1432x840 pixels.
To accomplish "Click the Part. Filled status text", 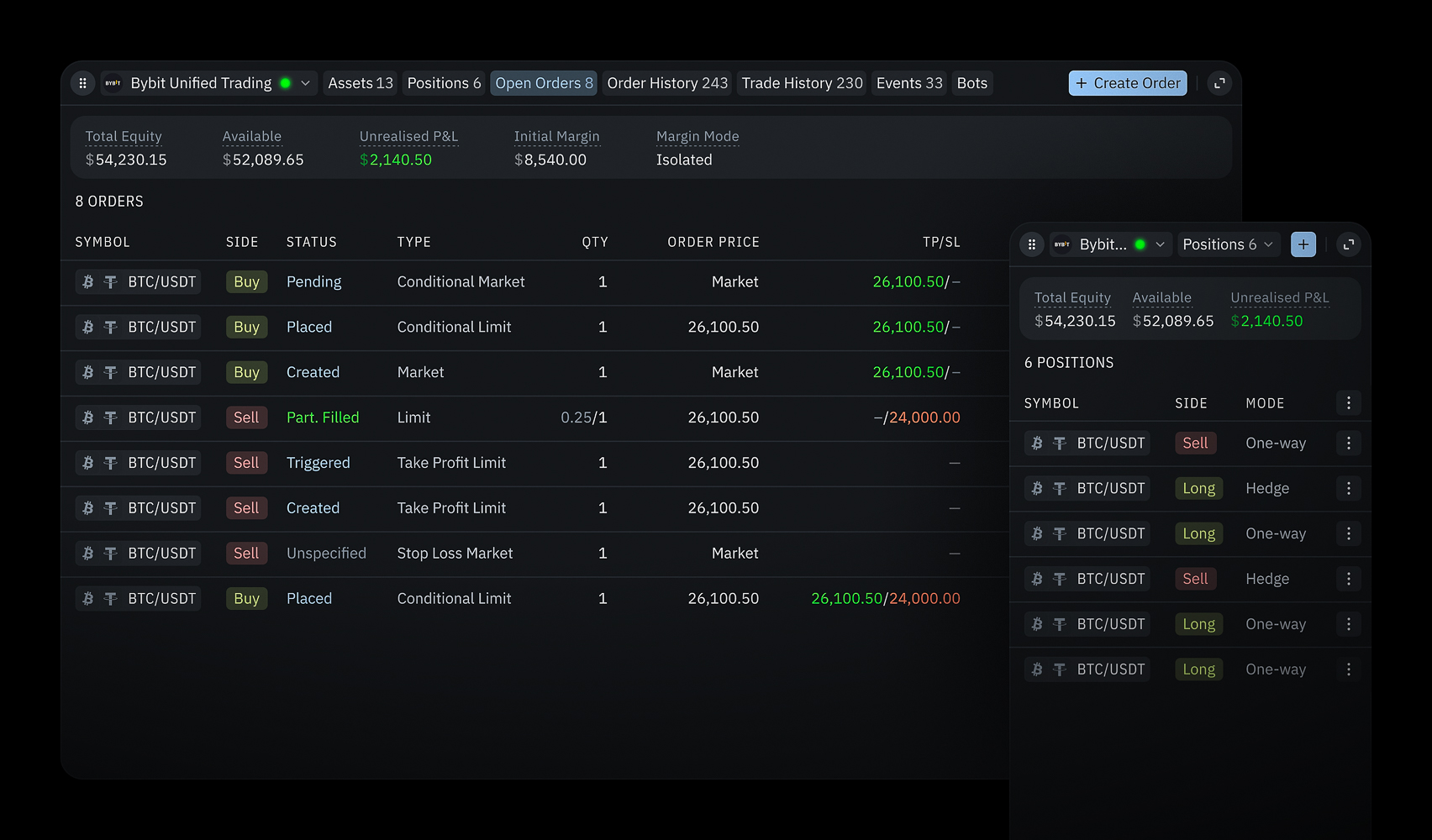I will click(x=323, y=417).
